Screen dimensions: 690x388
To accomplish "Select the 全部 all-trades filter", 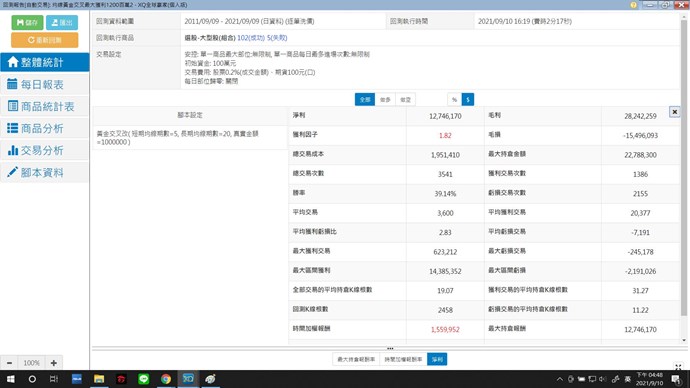I will tap(365, 99).
